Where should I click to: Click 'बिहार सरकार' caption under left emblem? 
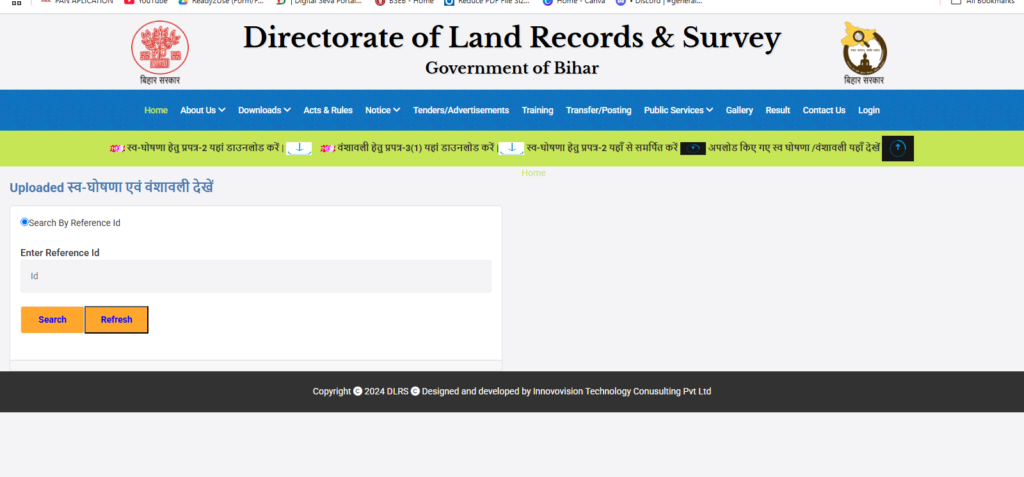pos(160,80)
